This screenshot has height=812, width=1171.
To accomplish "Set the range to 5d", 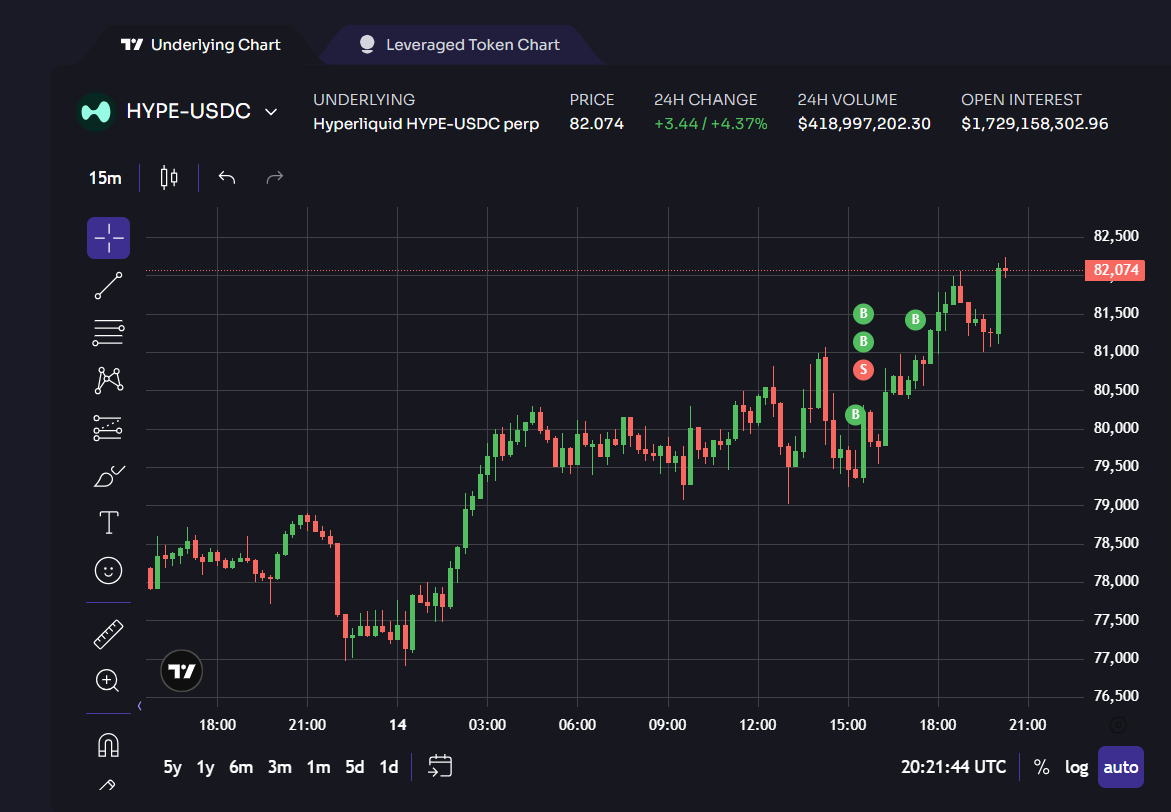I will [355, 767].
